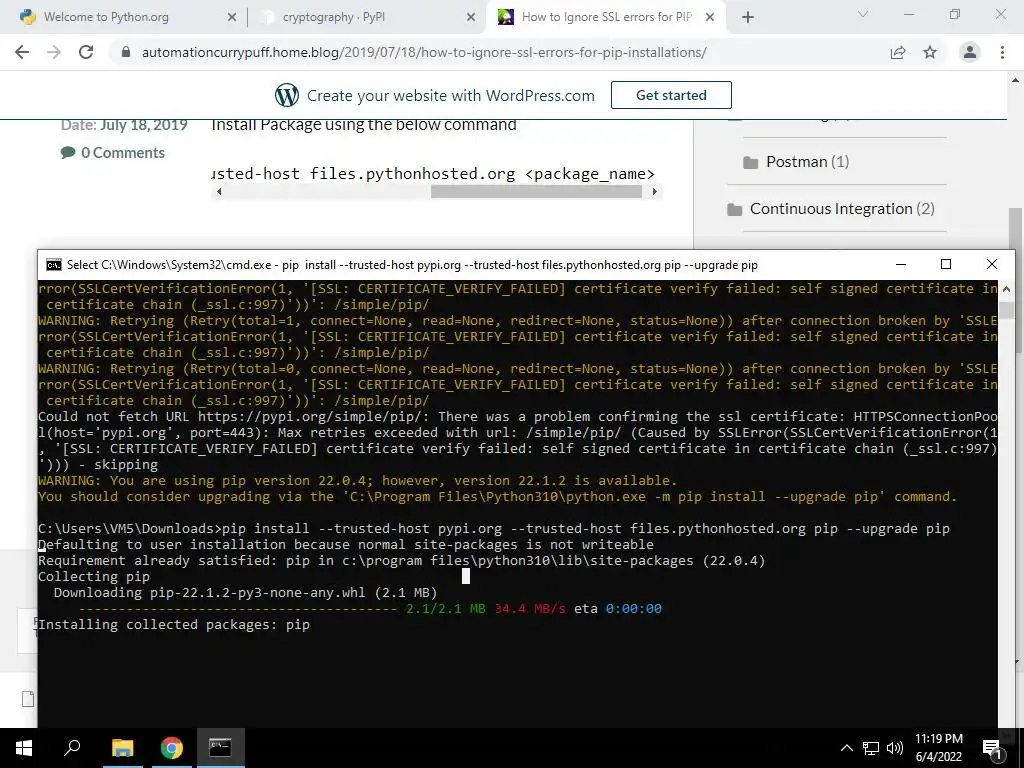
Task: Close the cryptography PyPI tab
Action: tap(471, 18)
